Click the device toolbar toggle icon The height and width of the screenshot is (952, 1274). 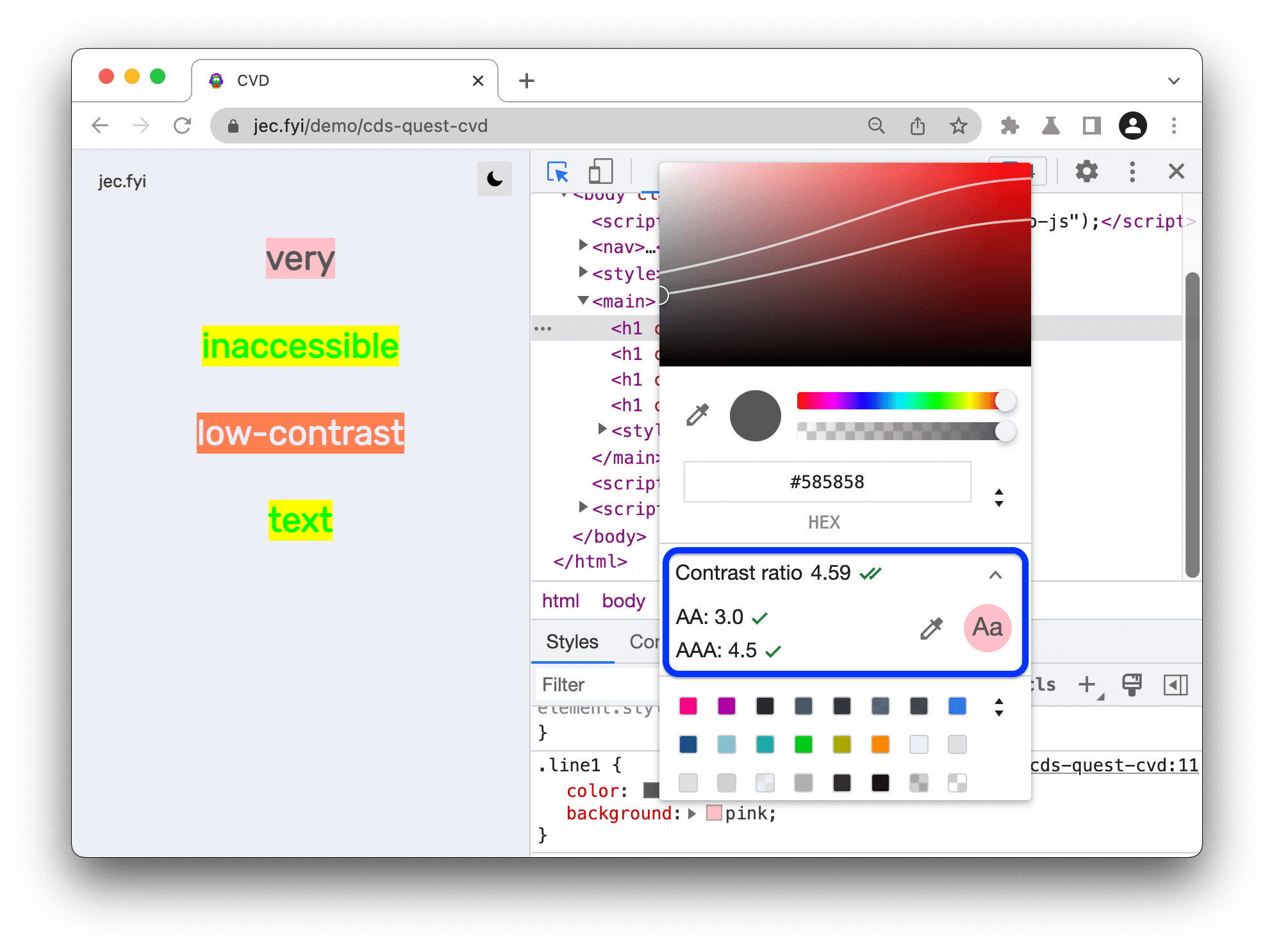(601, 172)
